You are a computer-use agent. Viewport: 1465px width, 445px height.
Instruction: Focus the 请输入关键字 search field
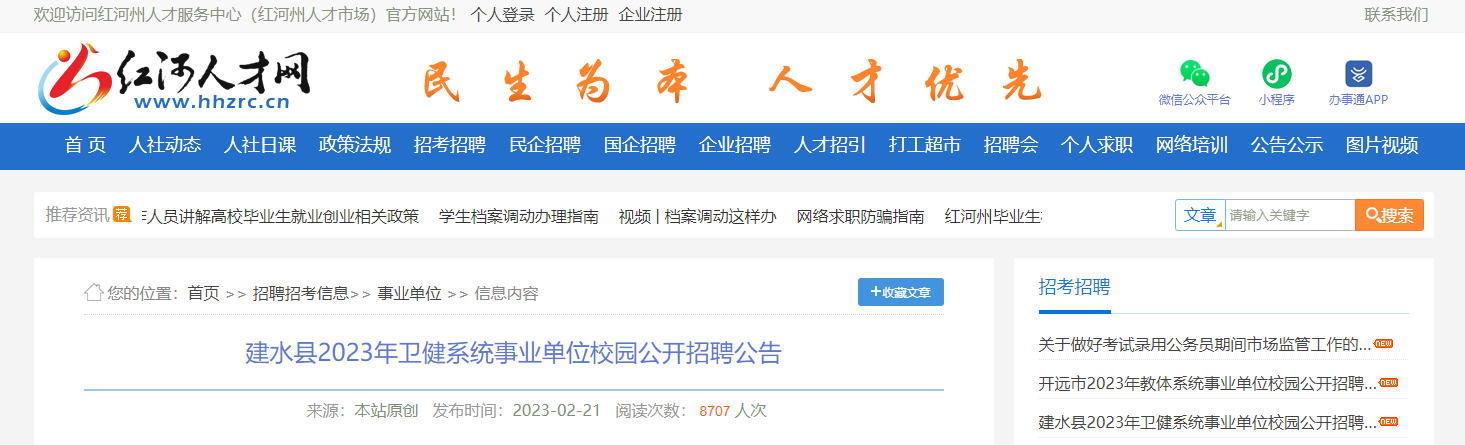[x=1290, y=215]
